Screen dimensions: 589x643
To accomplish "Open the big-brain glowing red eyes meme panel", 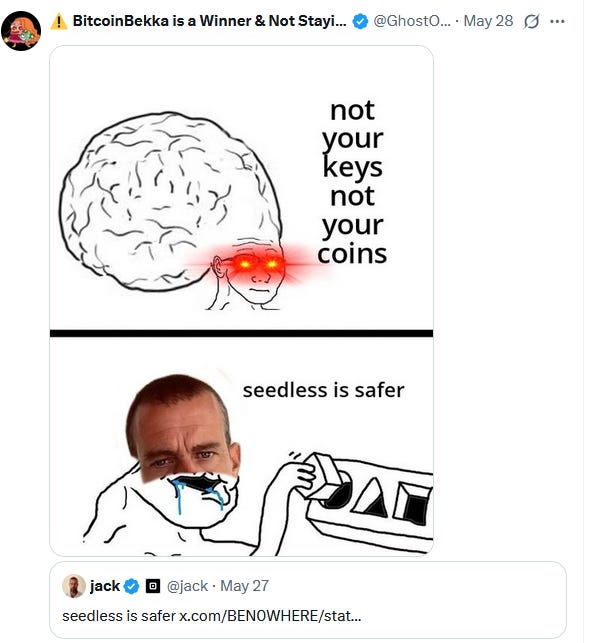I will point(241,188).
